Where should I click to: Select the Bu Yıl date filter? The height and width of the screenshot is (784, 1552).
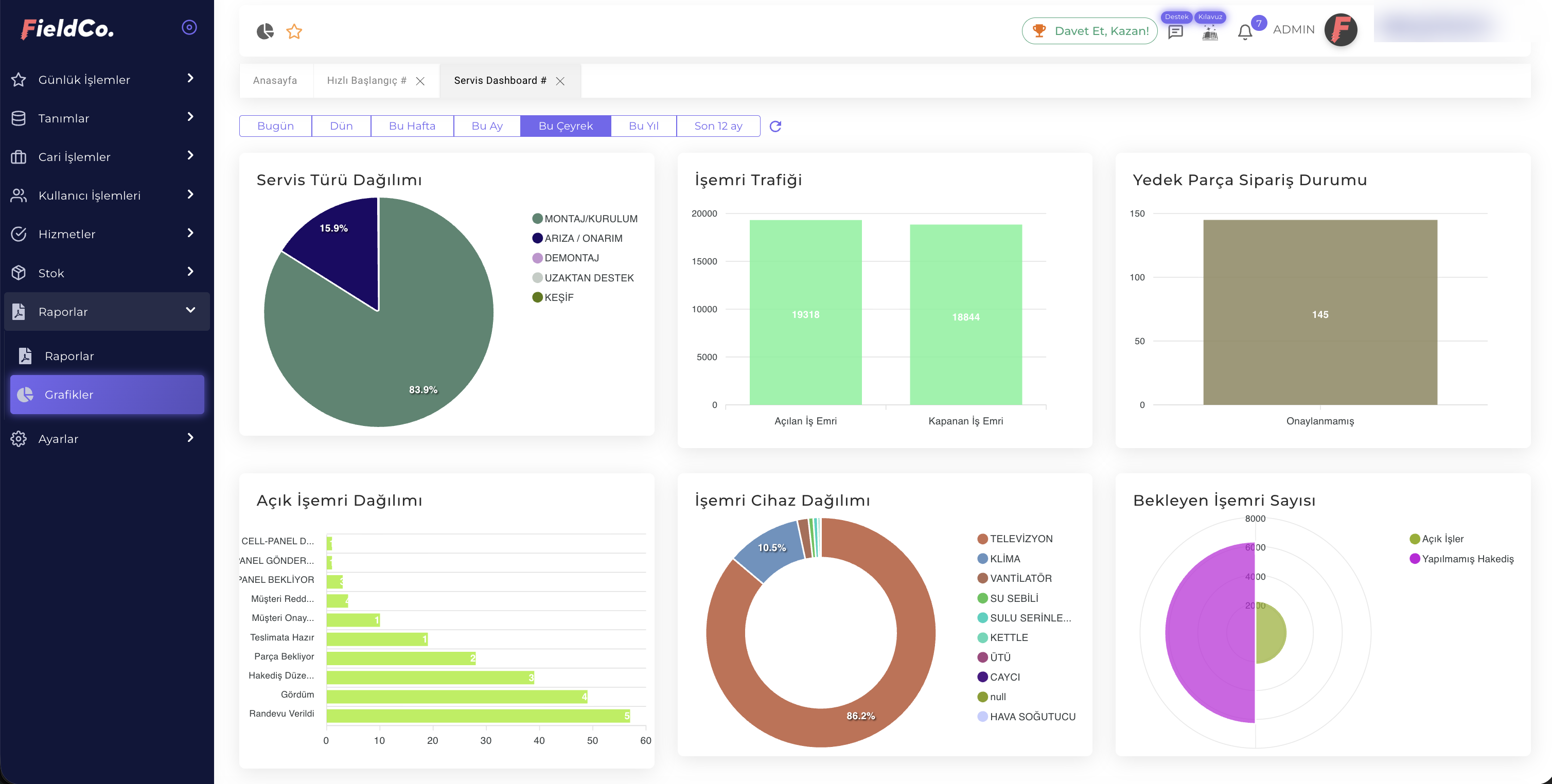643,126
